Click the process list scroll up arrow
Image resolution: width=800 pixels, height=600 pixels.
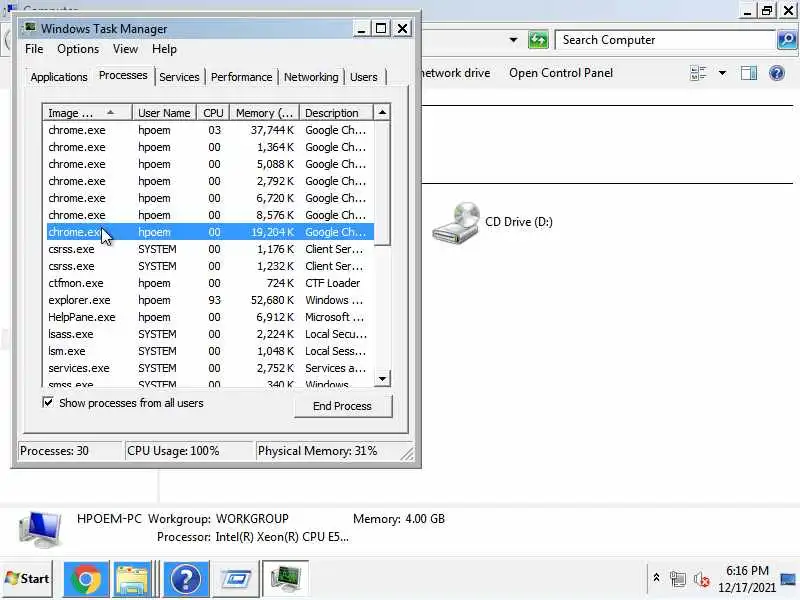click(382, 112)
